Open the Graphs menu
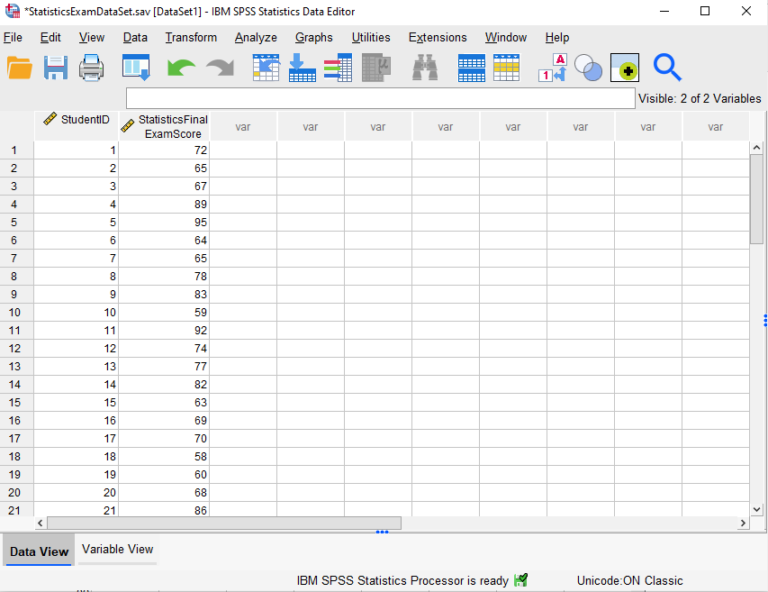 314,38
